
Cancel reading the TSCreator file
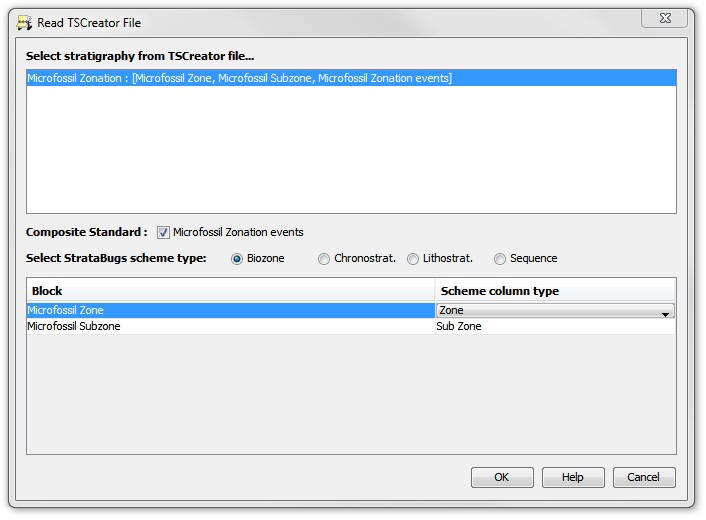point(644,478)
